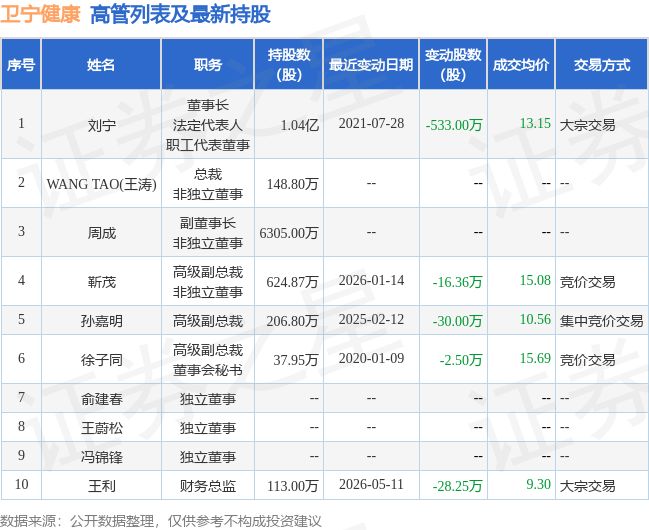The image size is (649, 530).
Task: Click the change value -533.00万
Action: 454,125
